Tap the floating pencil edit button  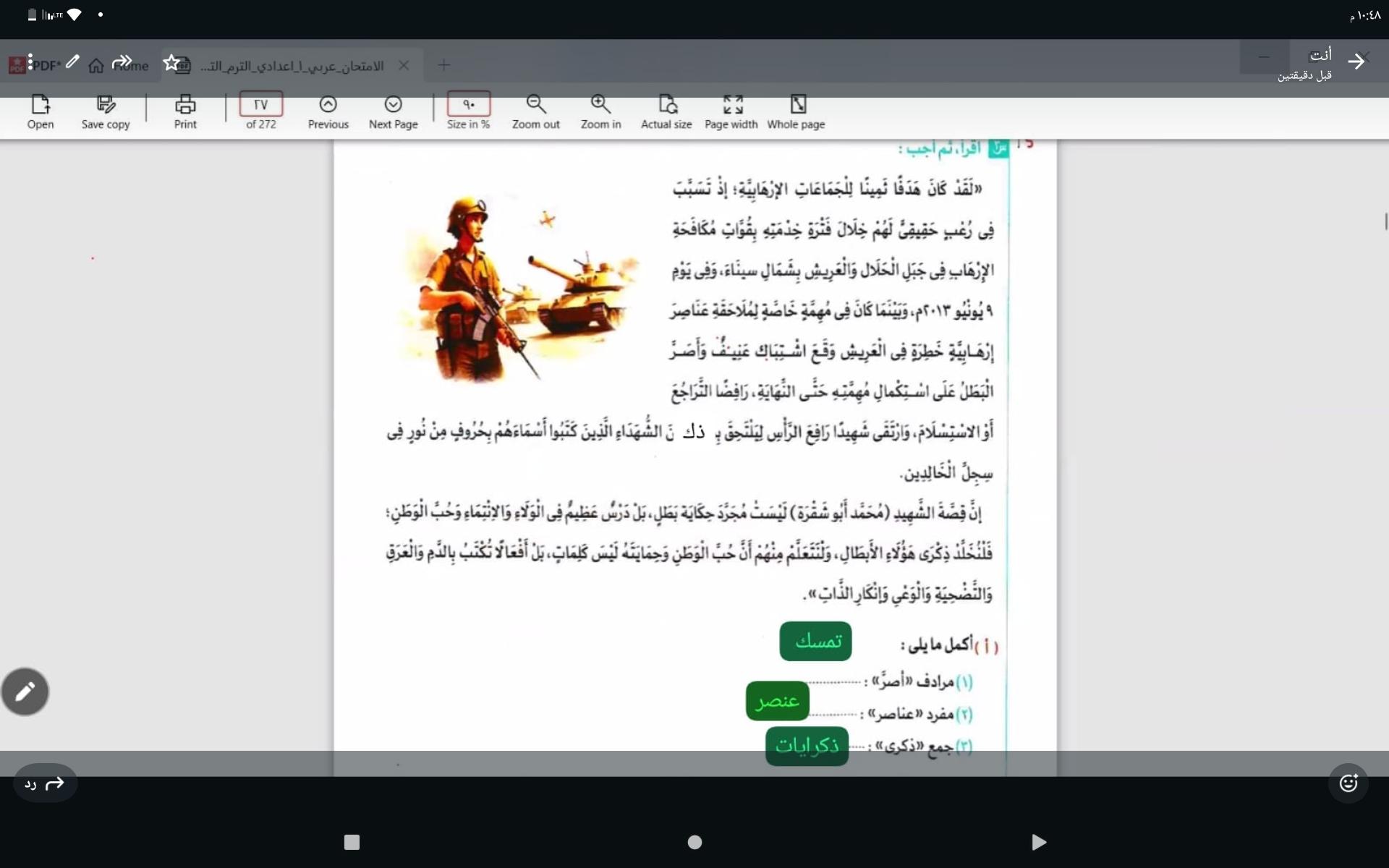tap(25, 692)
